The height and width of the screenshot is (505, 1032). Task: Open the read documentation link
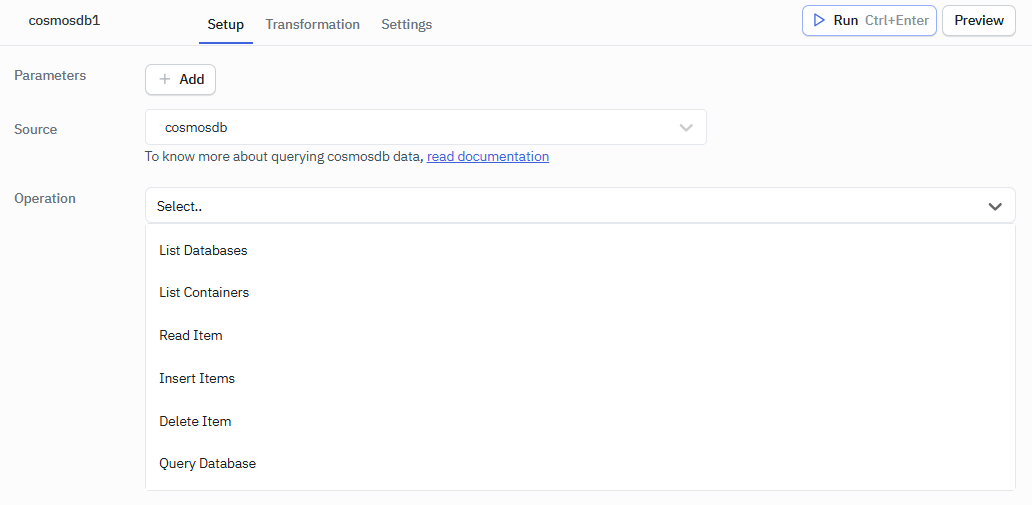click(488, 156)
